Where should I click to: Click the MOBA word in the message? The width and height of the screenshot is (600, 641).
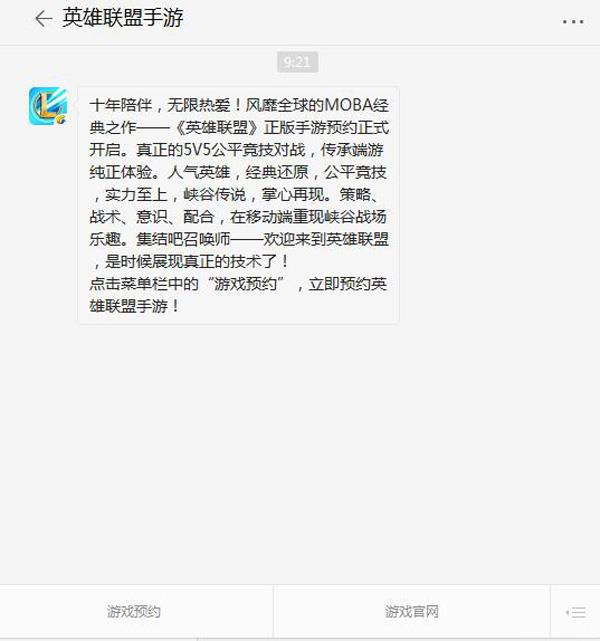(349, 105)
